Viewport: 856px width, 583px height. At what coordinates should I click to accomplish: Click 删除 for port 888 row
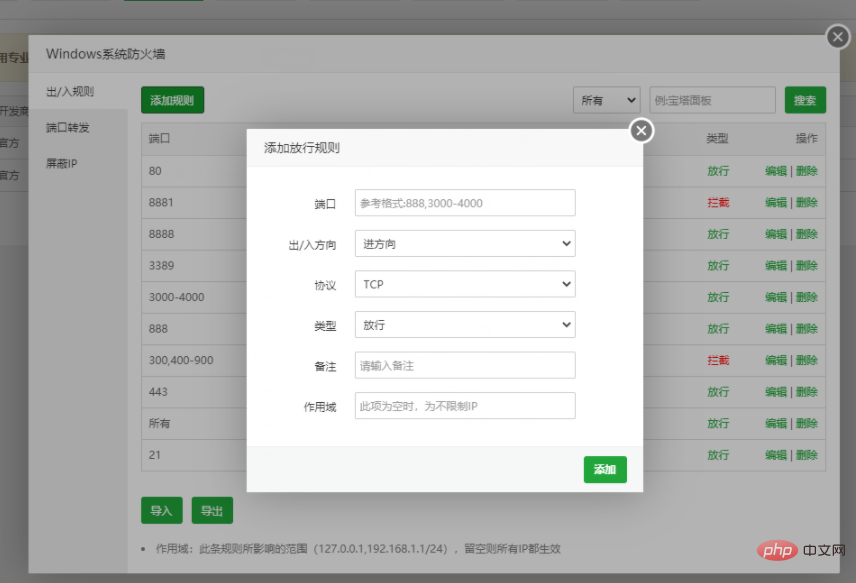tap(807, 329)
